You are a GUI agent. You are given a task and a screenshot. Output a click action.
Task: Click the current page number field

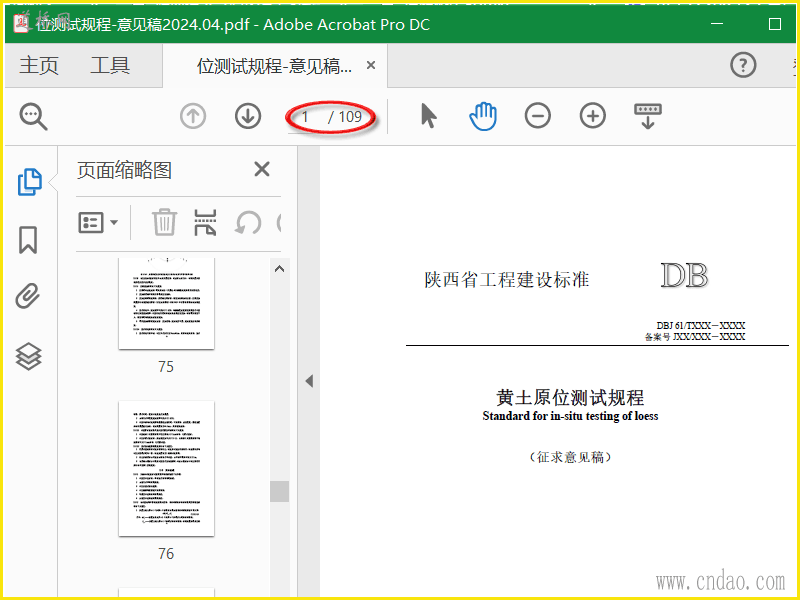pos(305,117)
